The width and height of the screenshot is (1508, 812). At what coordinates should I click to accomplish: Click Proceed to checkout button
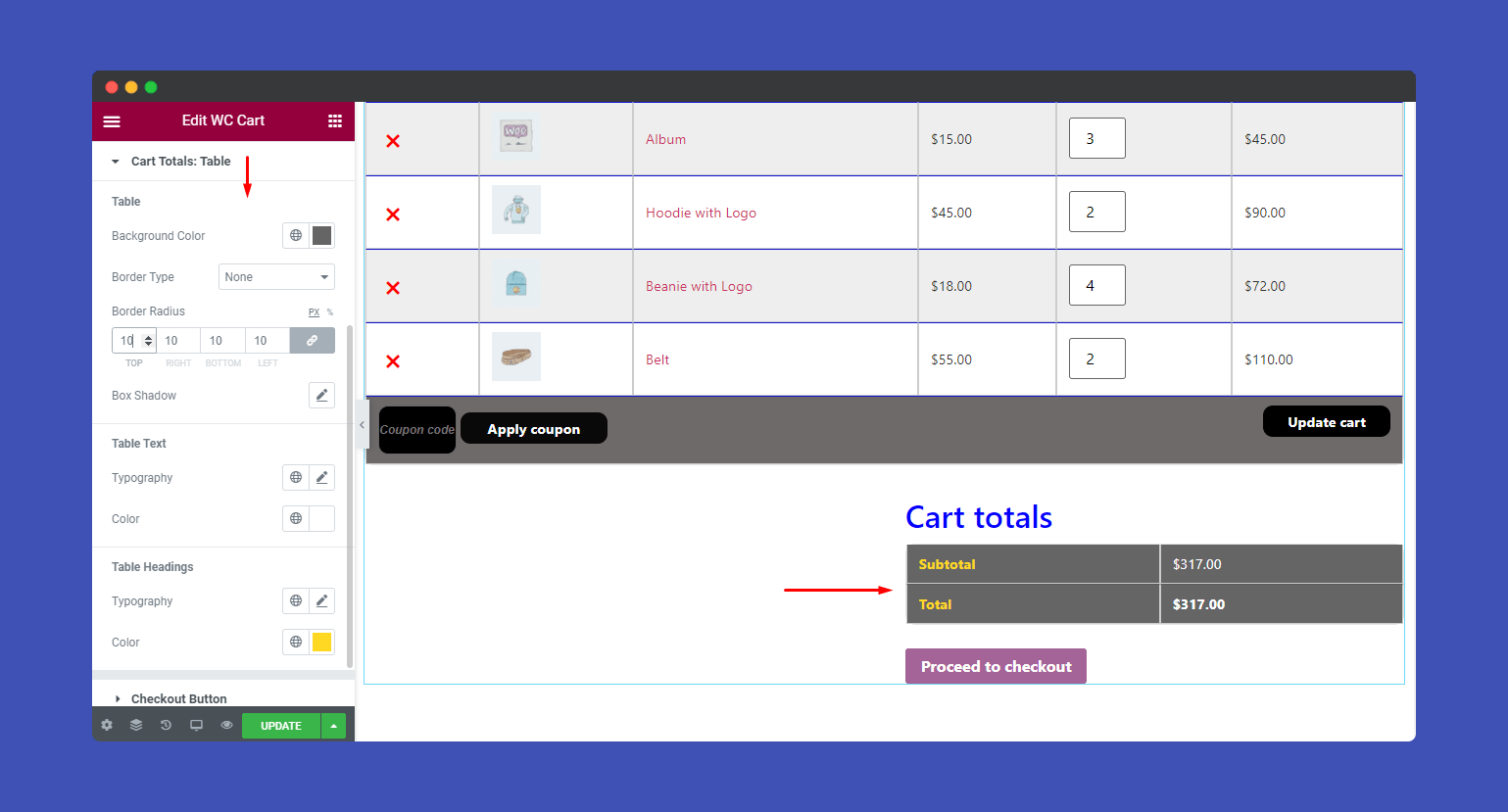coord(996,666)
